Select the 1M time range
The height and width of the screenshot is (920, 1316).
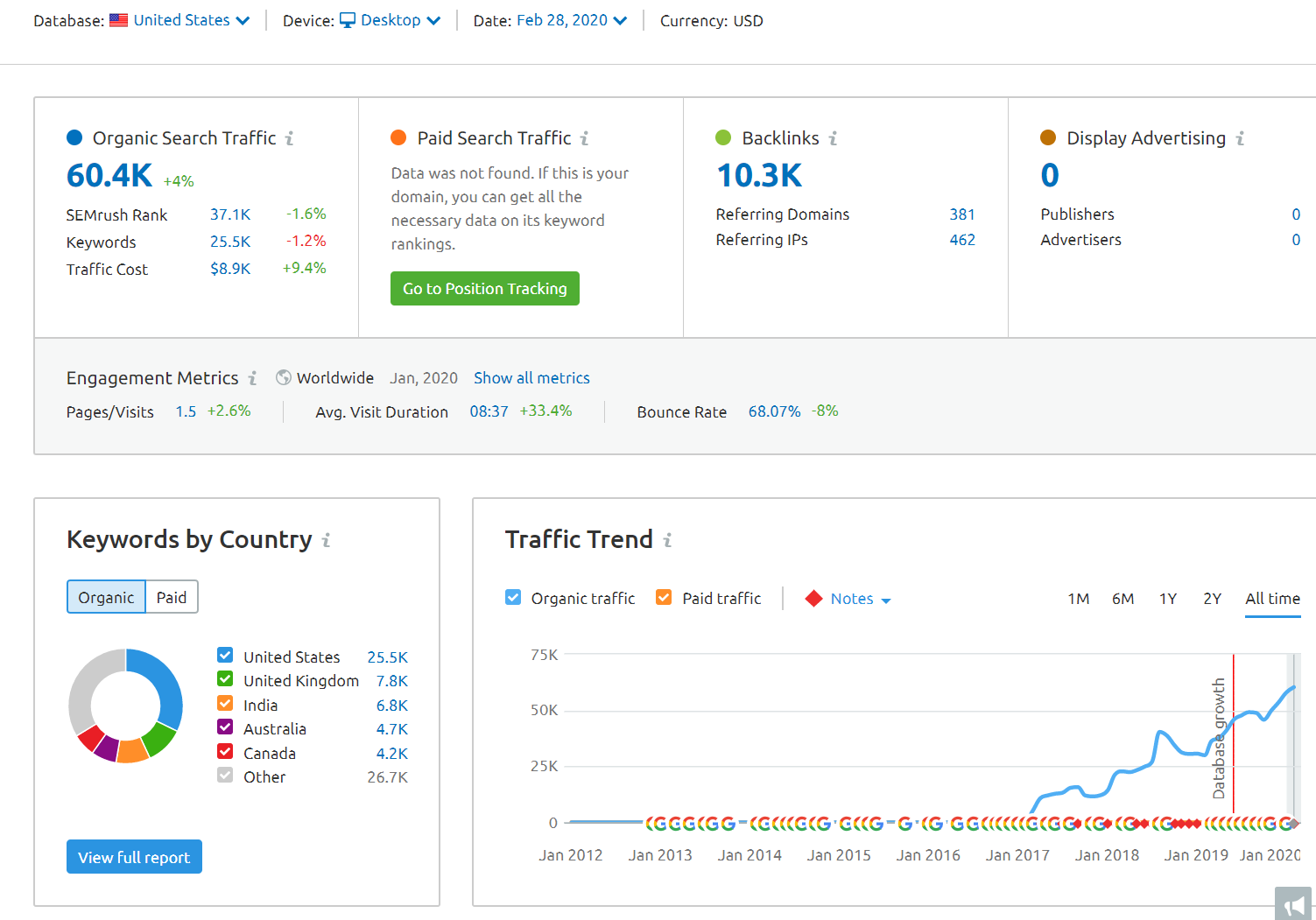1079,599
